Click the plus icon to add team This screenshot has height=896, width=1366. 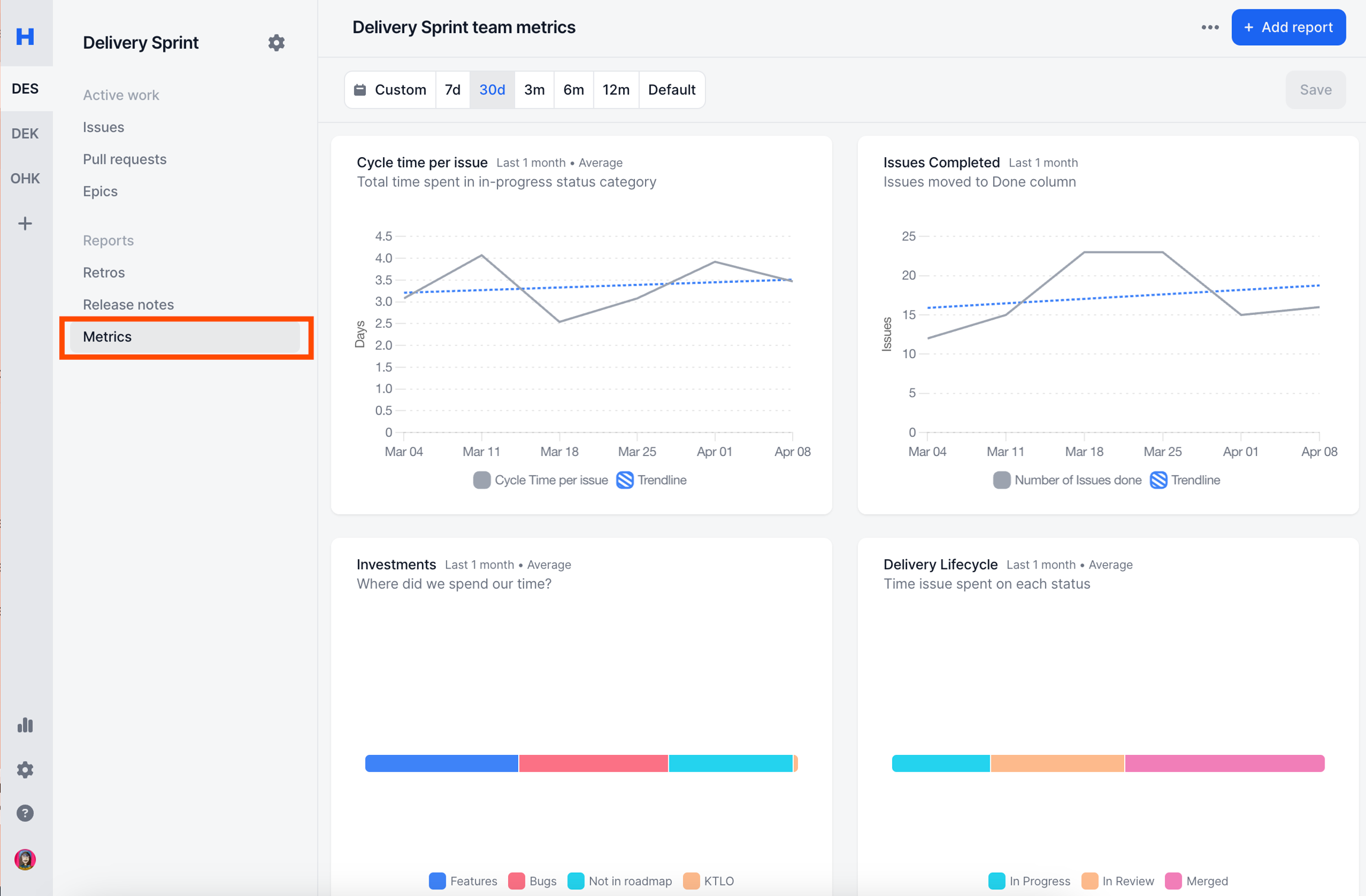[x=25, y=224]
